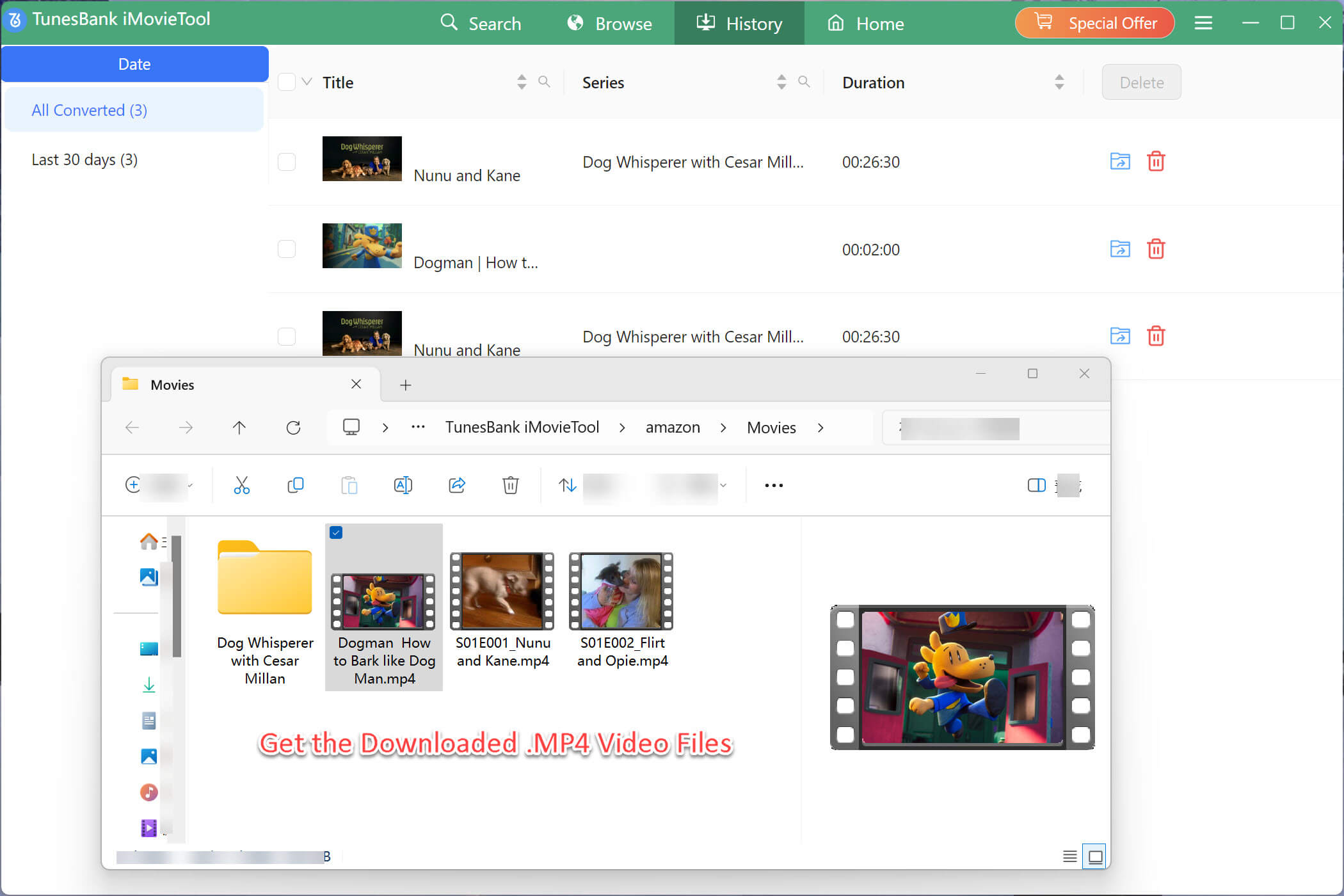This screenshot has height=896, width=1344.
Task: Uncheck the Dogman mp4 file selection checkbox
Action: [x=336, y=532]
